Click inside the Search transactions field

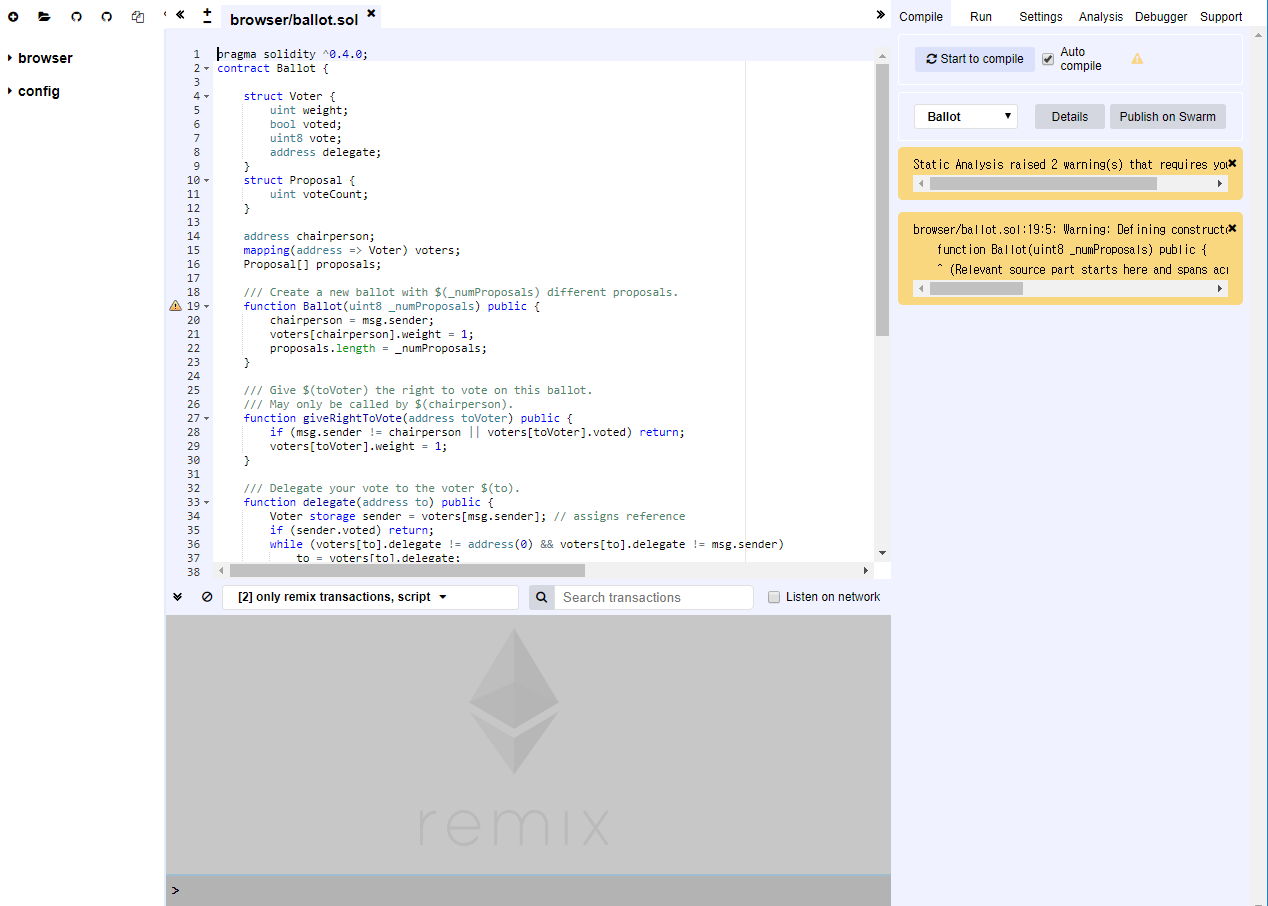(655, 597)
